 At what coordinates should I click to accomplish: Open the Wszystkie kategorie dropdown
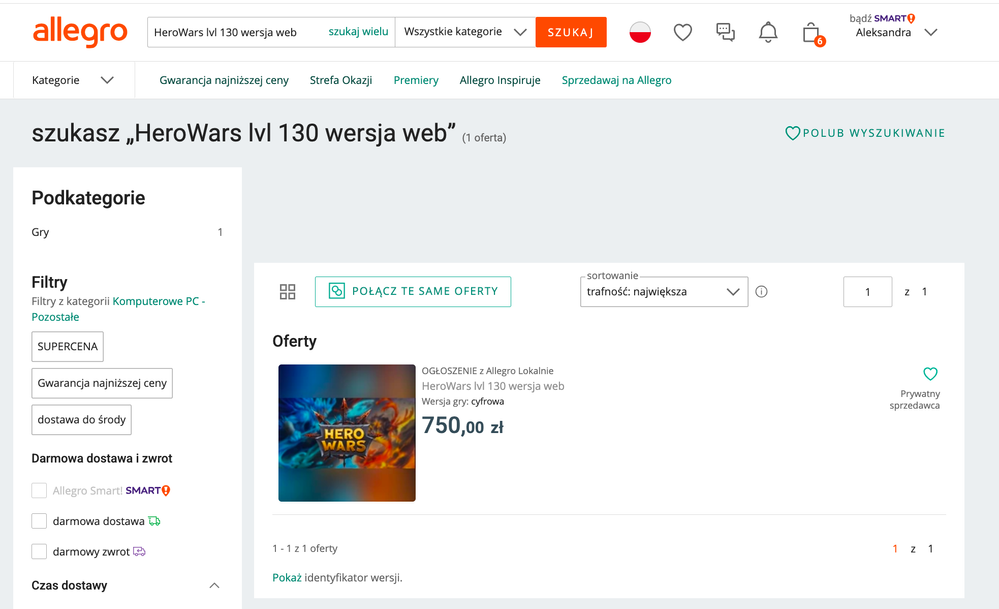[465, 32]
